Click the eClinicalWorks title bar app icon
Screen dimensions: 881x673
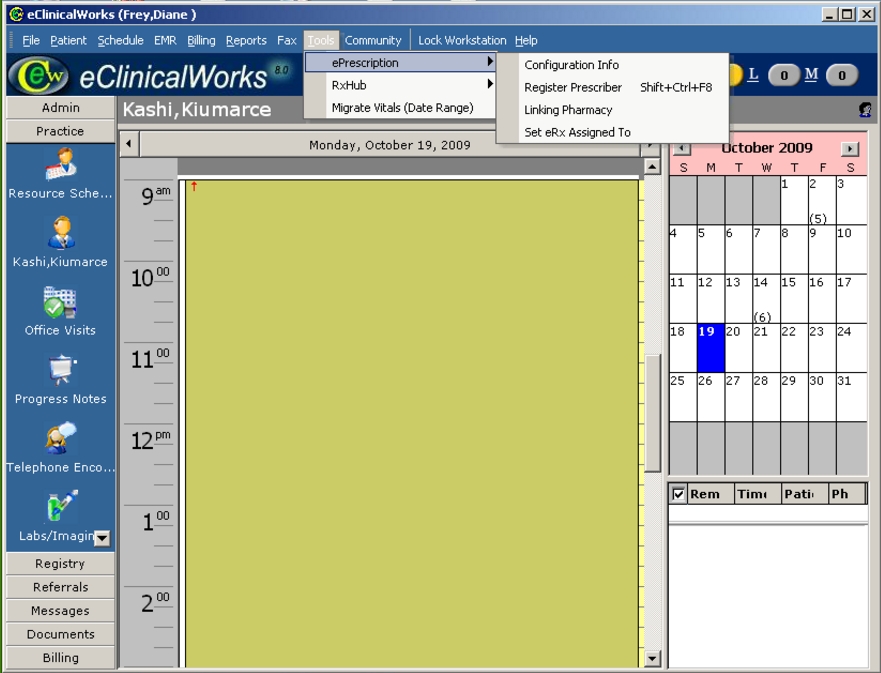16,14
